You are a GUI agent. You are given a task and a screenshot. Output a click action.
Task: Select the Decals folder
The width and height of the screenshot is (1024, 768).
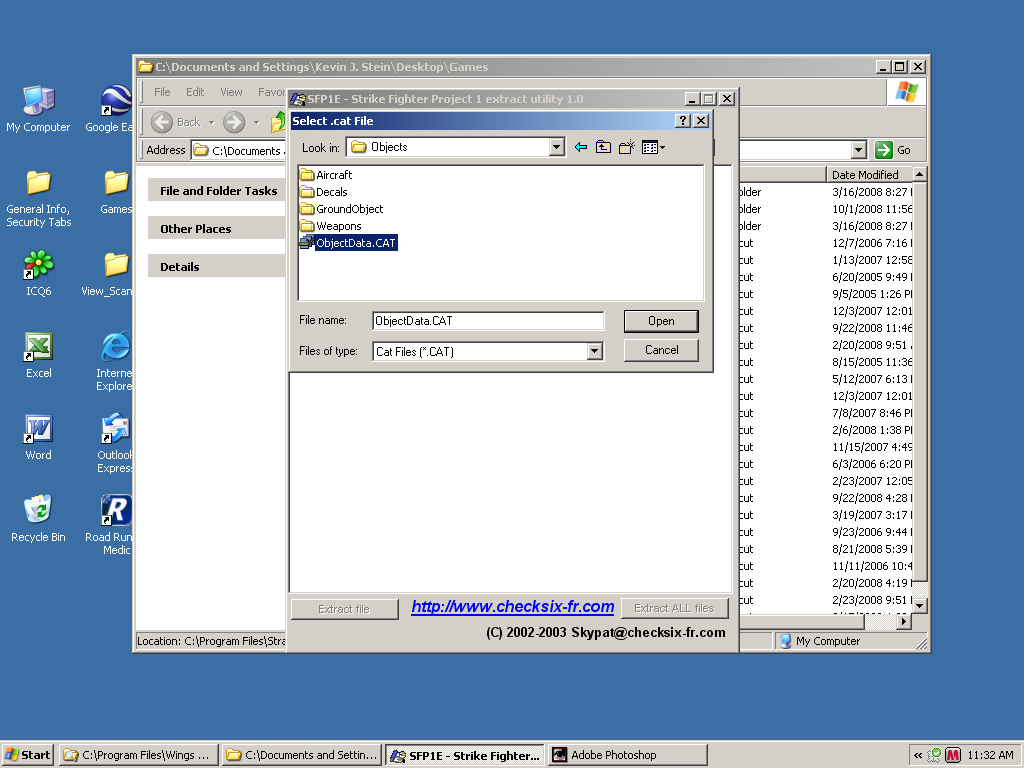324,192
